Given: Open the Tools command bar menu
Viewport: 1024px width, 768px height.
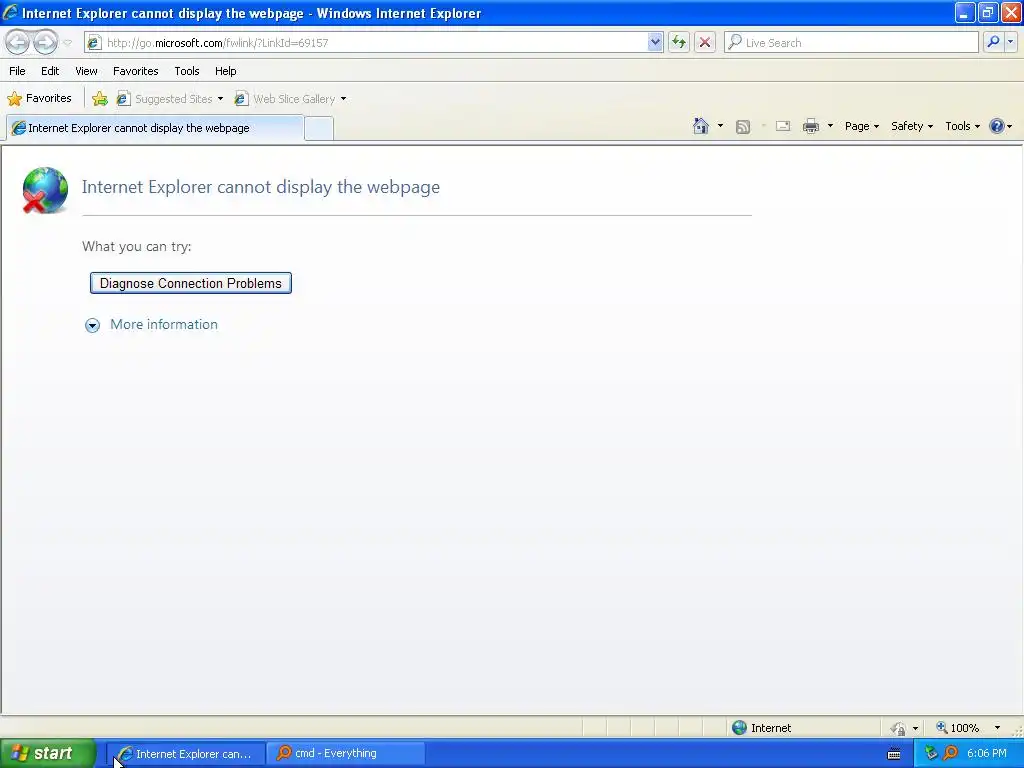Looking at the screenshot, I should point(962,126).
